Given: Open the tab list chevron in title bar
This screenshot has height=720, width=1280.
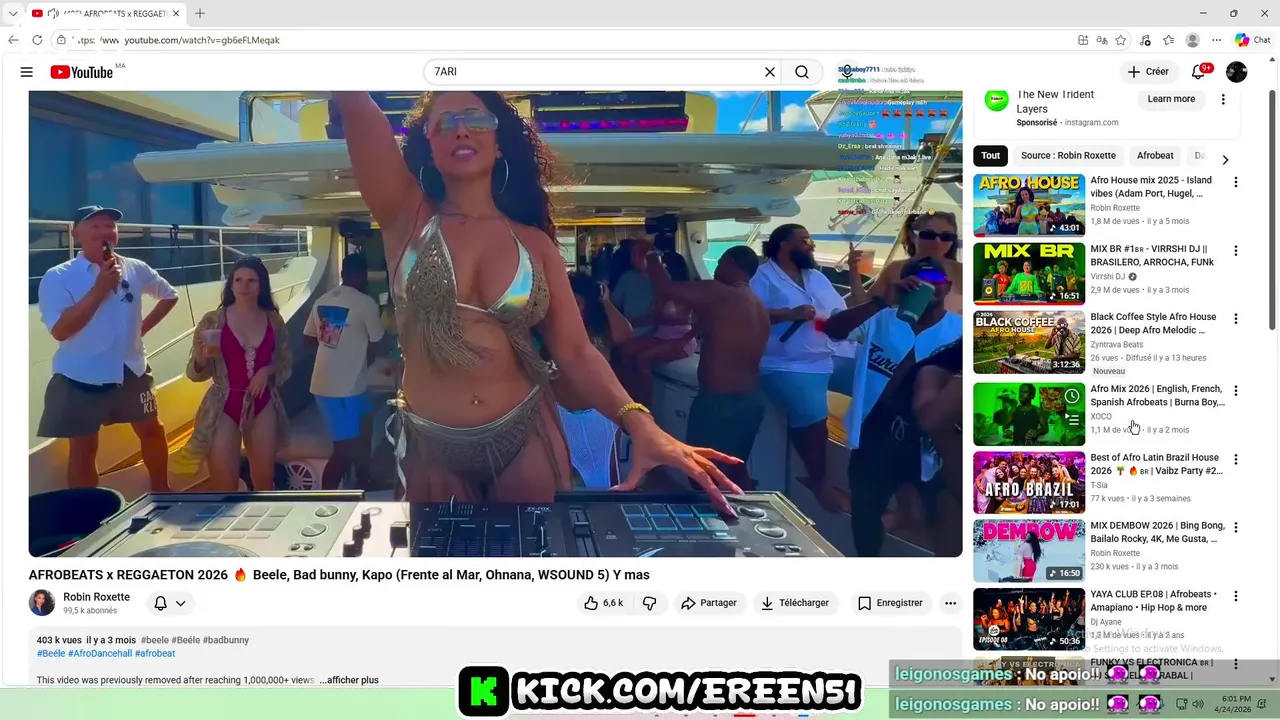Looking at the screenshot, I should (x=12, y=13).
